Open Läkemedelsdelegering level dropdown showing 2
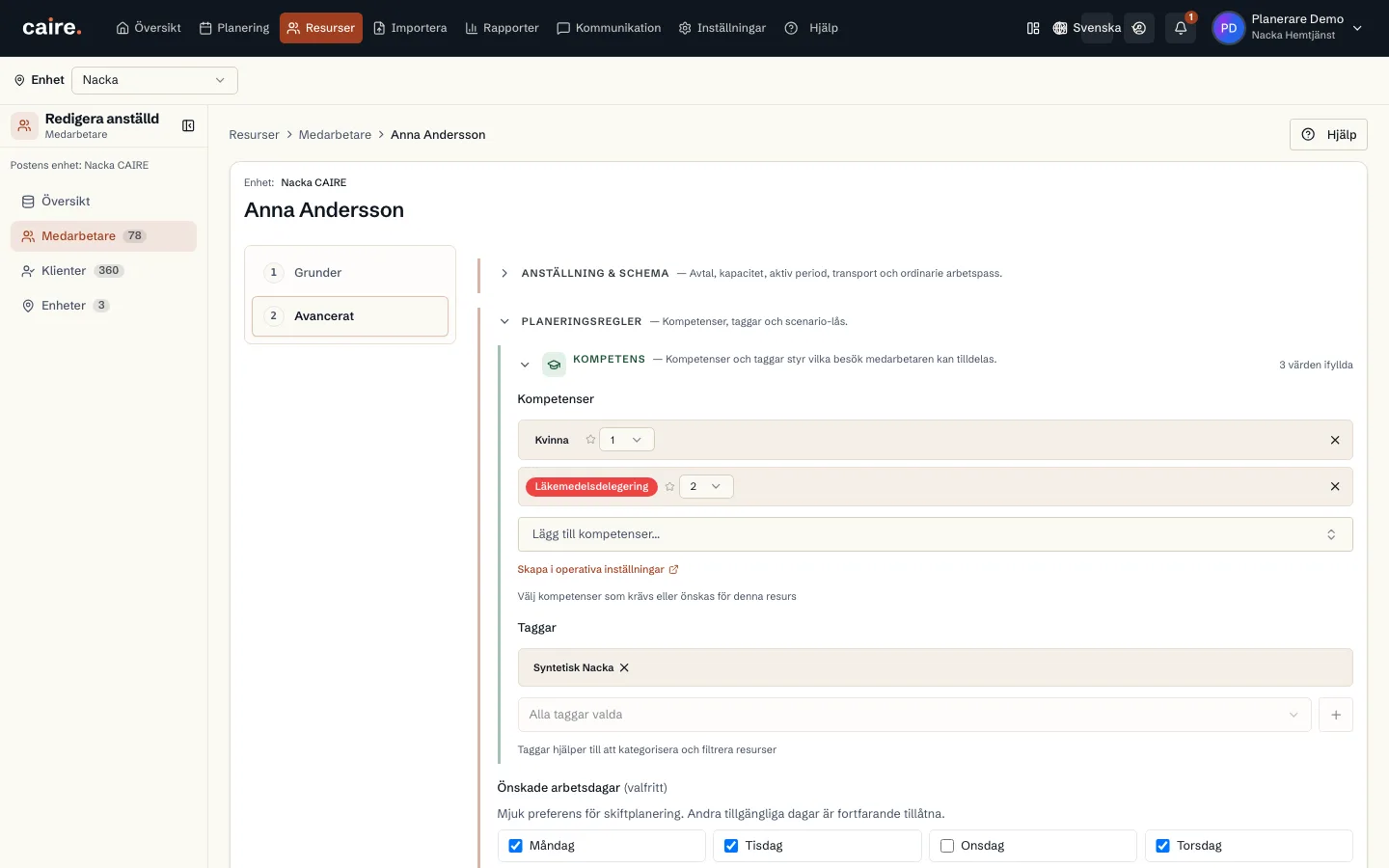The width and height of the screenshot is (1389, 868). (x=706, y=487)
